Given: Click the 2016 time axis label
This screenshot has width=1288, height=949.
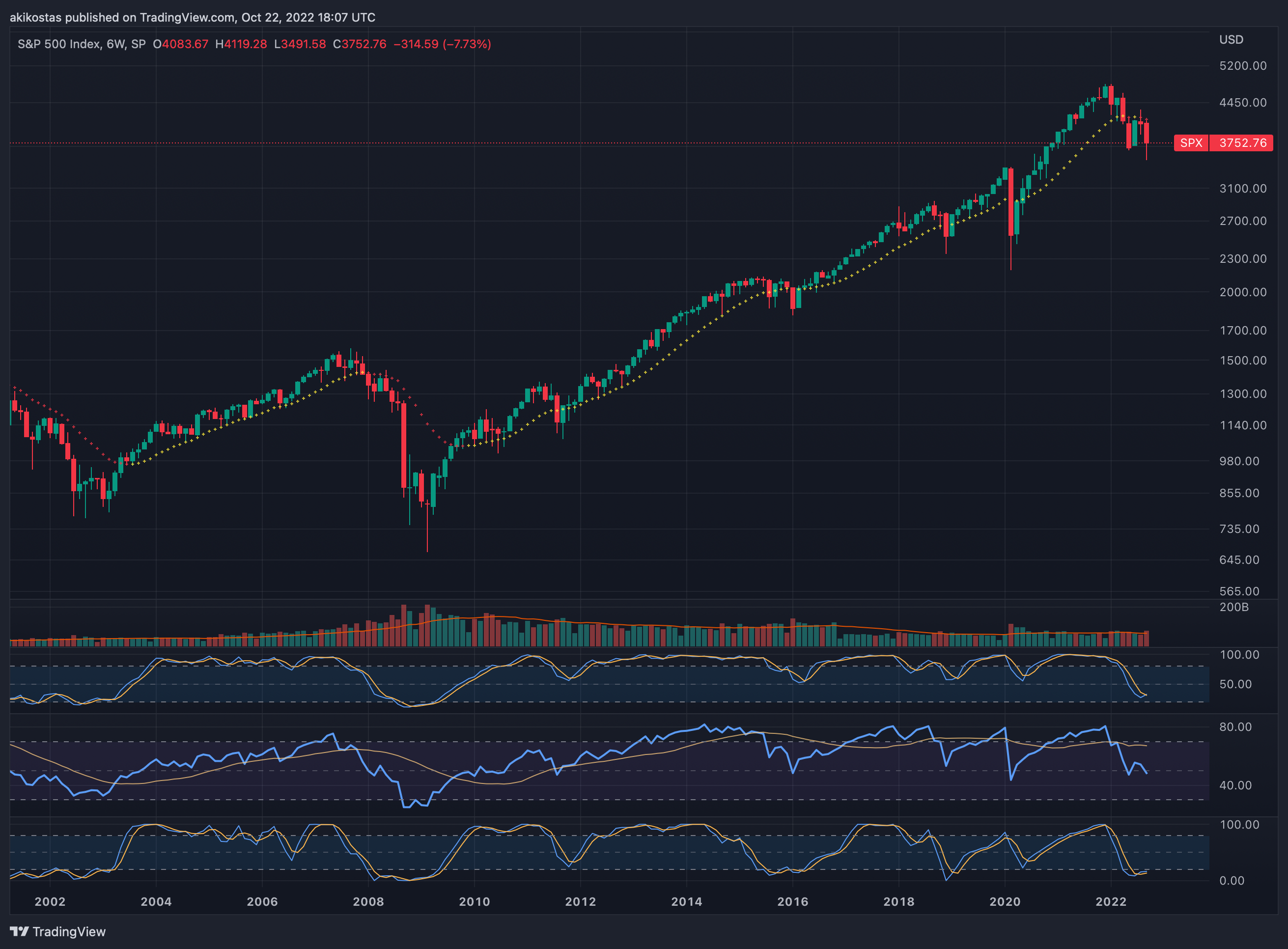Looking at the screenshot, I should point(793,902).
